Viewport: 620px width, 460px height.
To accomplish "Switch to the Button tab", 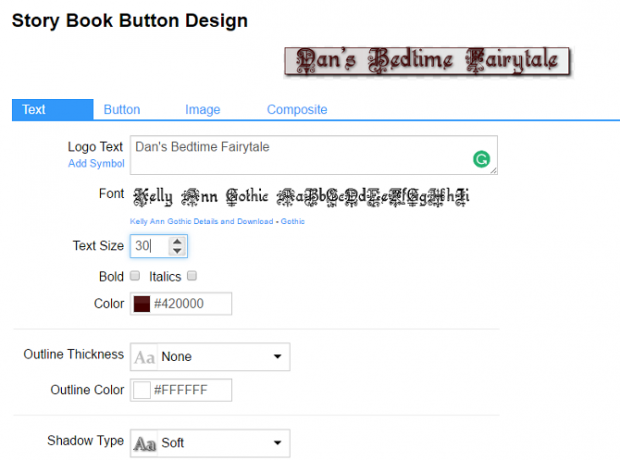I will (x=122, y=110).
